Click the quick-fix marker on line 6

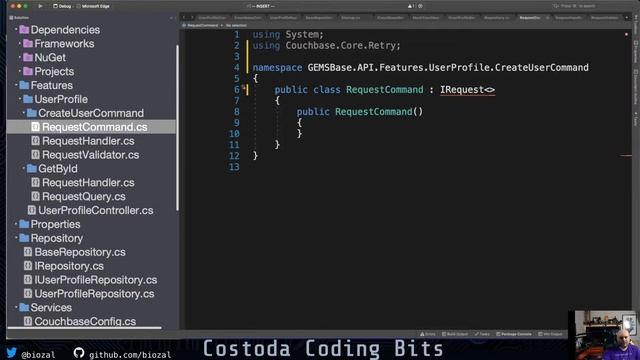coord(244,88)
